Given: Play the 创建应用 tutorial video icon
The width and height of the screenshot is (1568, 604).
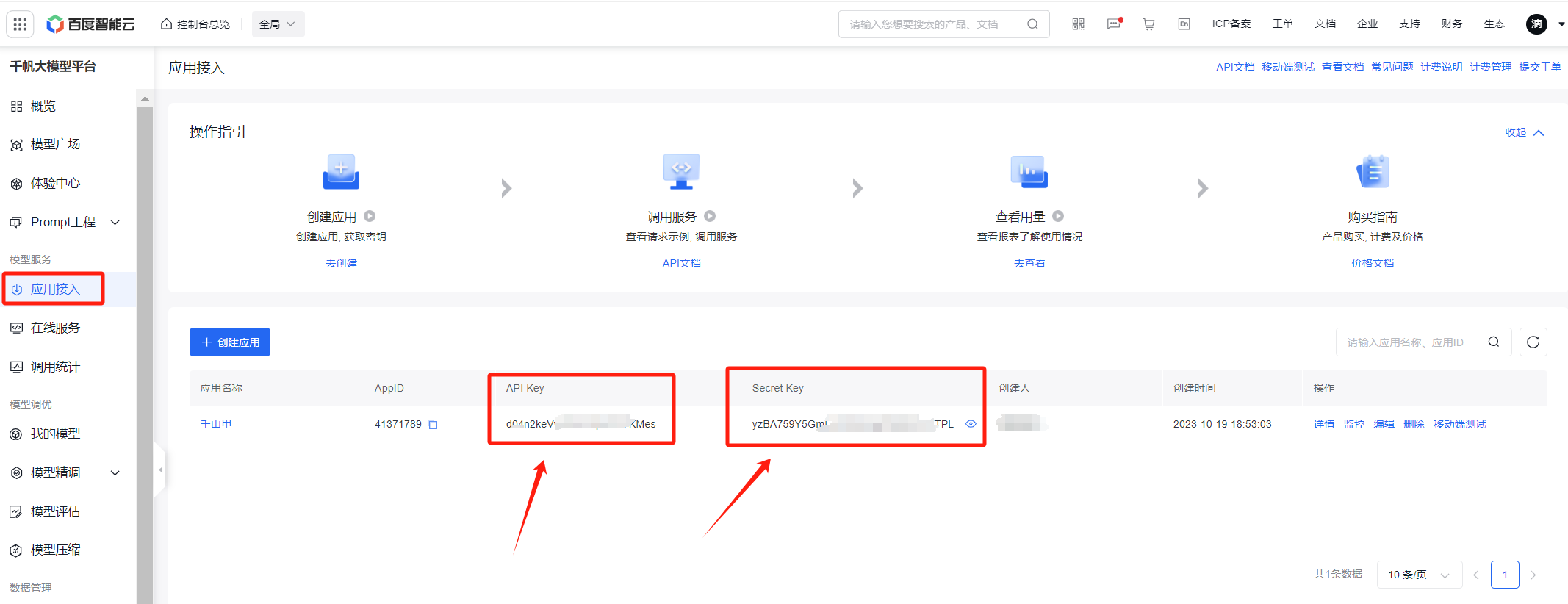Looking at the screenshot, I should point(370,216).
